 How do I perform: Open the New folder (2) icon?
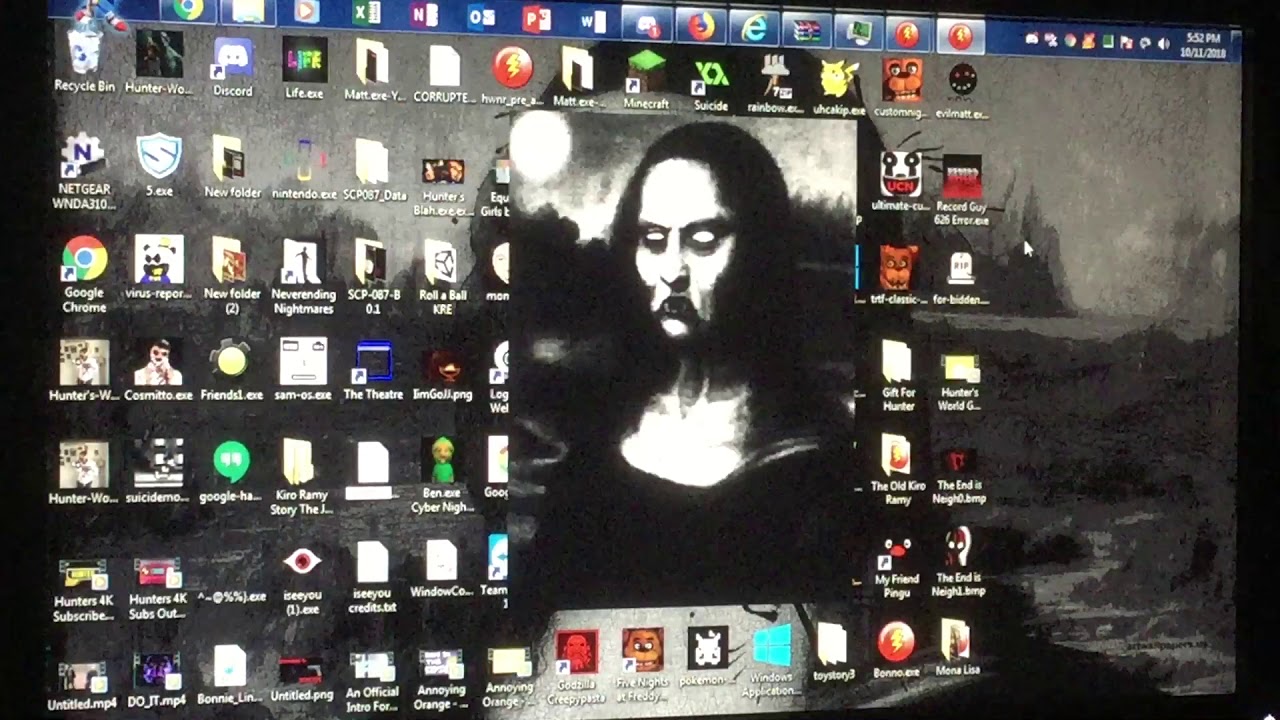(x=231, y=275)
